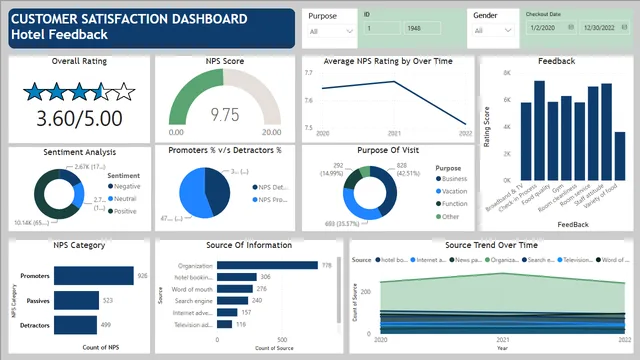
Task: Select NPS Promoters legend entry
Action: coord(270,200)
